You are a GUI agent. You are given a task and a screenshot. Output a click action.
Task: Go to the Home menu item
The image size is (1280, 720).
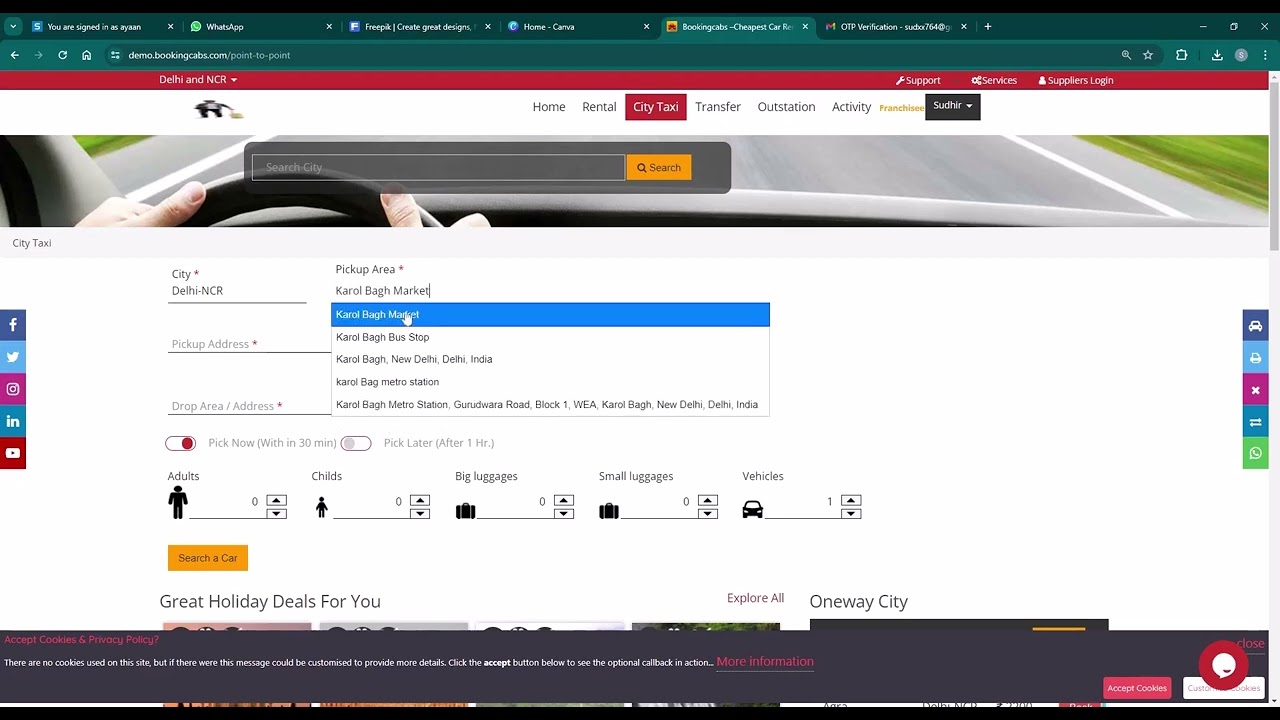549,107
